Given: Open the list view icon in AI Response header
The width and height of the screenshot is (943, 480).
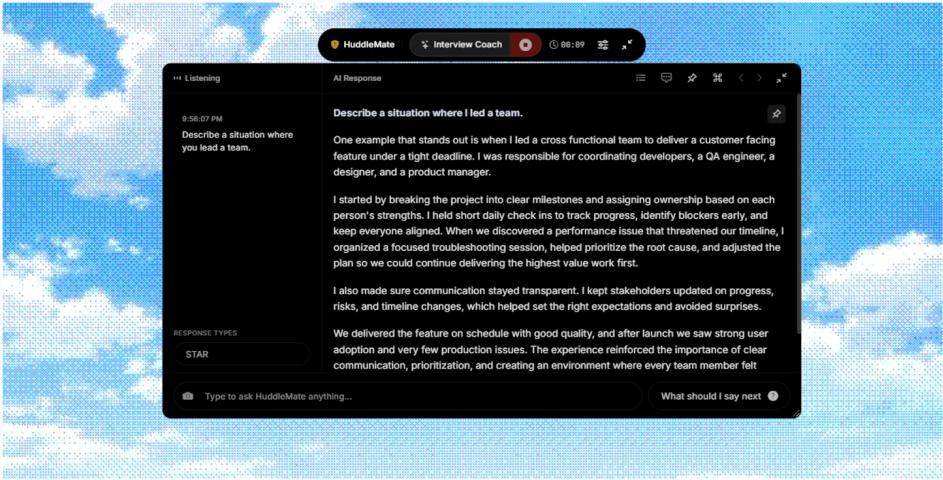Looking at the screenshot, I should (x=641, y=78).
